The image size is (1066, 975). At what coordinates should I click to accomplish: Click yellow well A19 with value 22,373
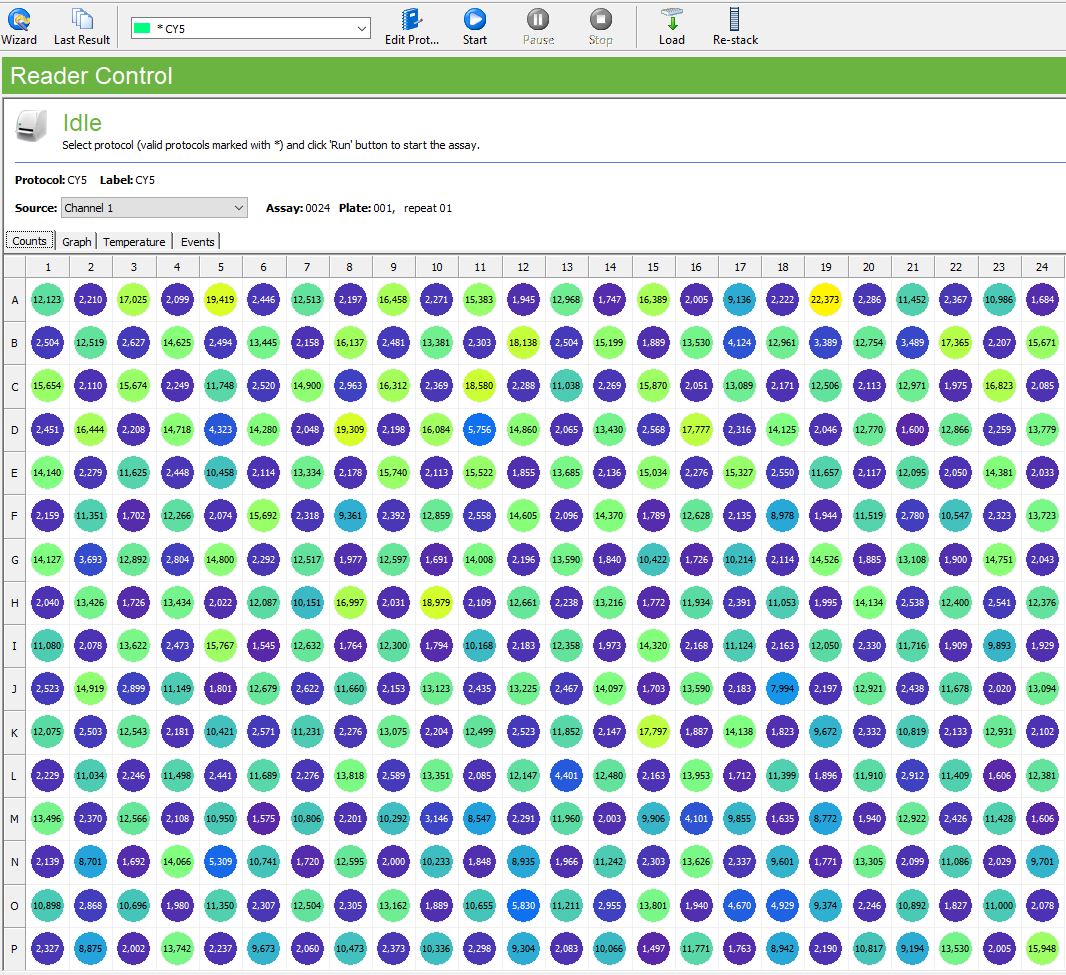click(x=825, y=299)
